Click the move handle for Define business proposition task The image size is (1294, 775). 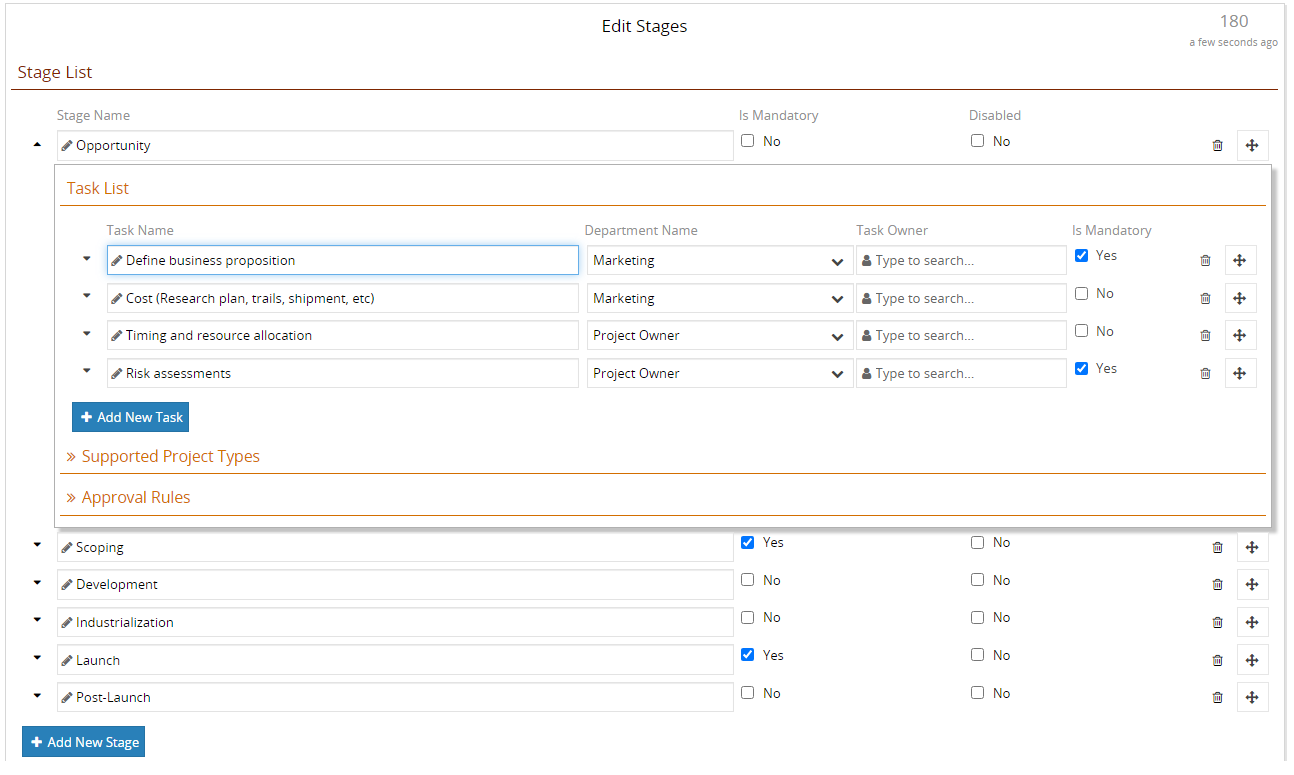pyautogui.click(x=1240, y=261)
